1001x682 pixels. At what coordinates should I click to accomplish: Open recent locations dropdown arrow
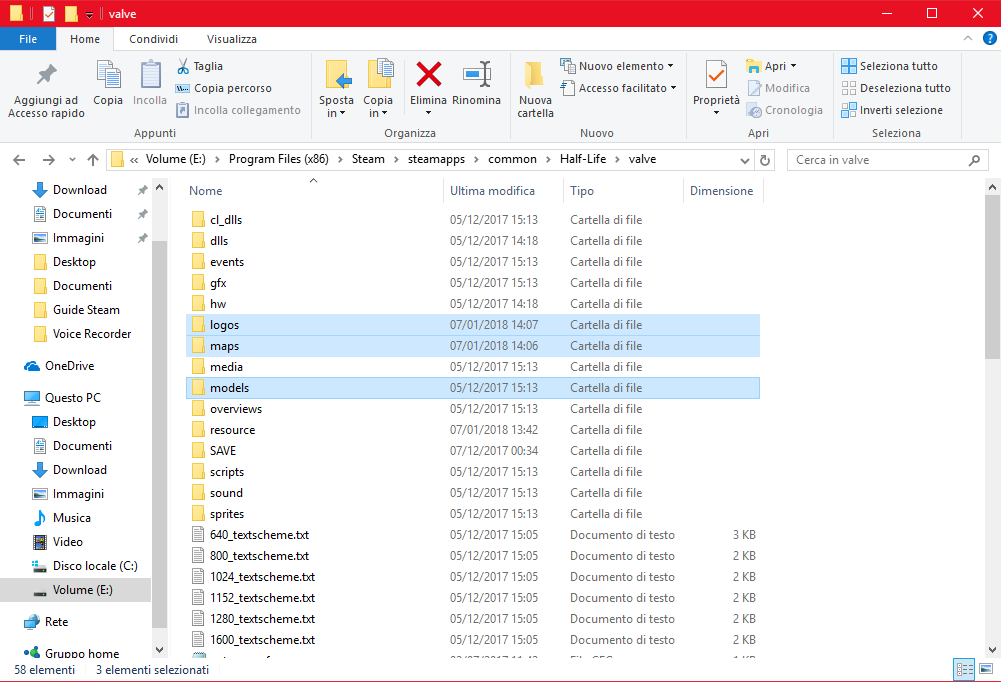tap(72, 160)
